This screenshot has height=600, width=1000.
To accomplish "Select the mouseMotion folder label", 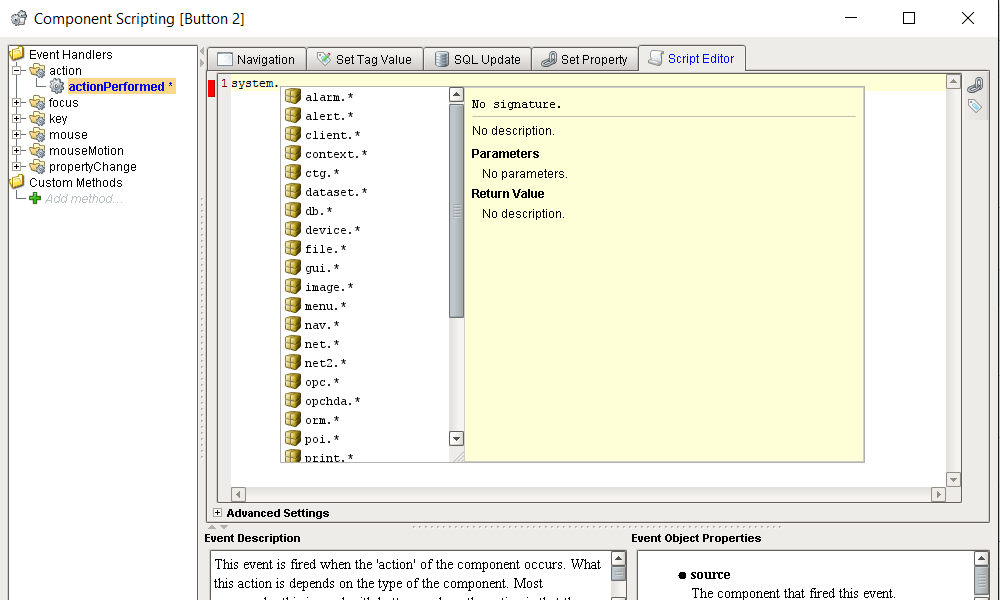I will [86, 150].
